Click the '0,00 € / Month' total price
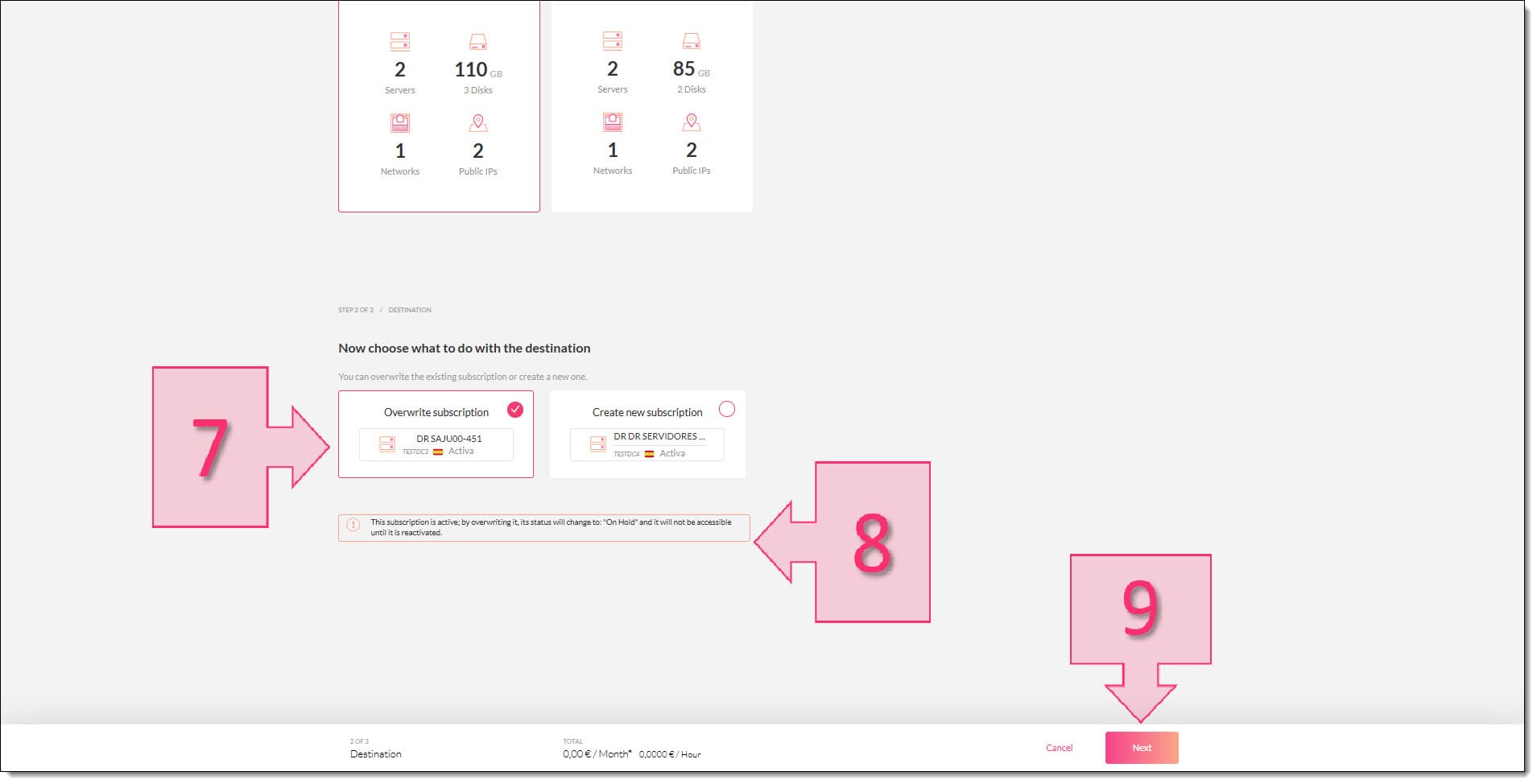The height and width of the screenshot is (784, 1537). pyautogui.click(x=597, y=754)
